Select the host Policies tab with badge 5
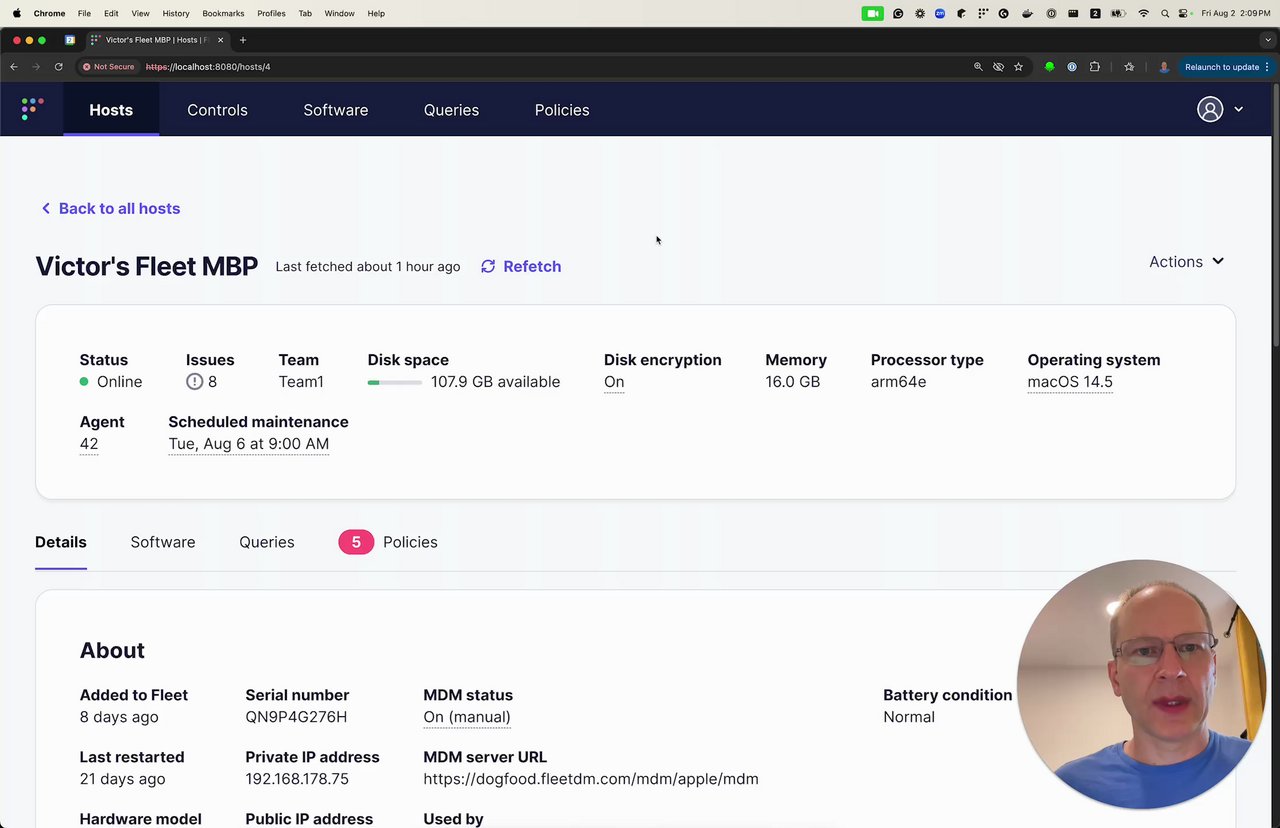 (388, 542)
